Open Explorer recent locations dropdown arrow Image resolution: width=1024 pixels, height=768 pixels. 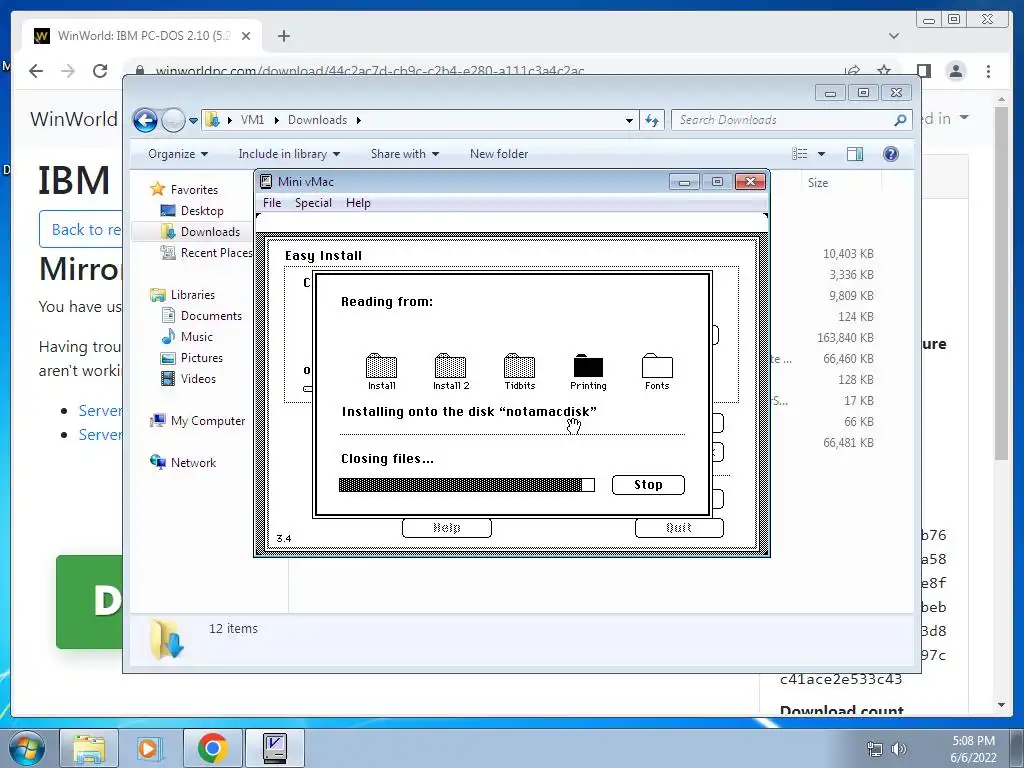[x=193, y=121]
